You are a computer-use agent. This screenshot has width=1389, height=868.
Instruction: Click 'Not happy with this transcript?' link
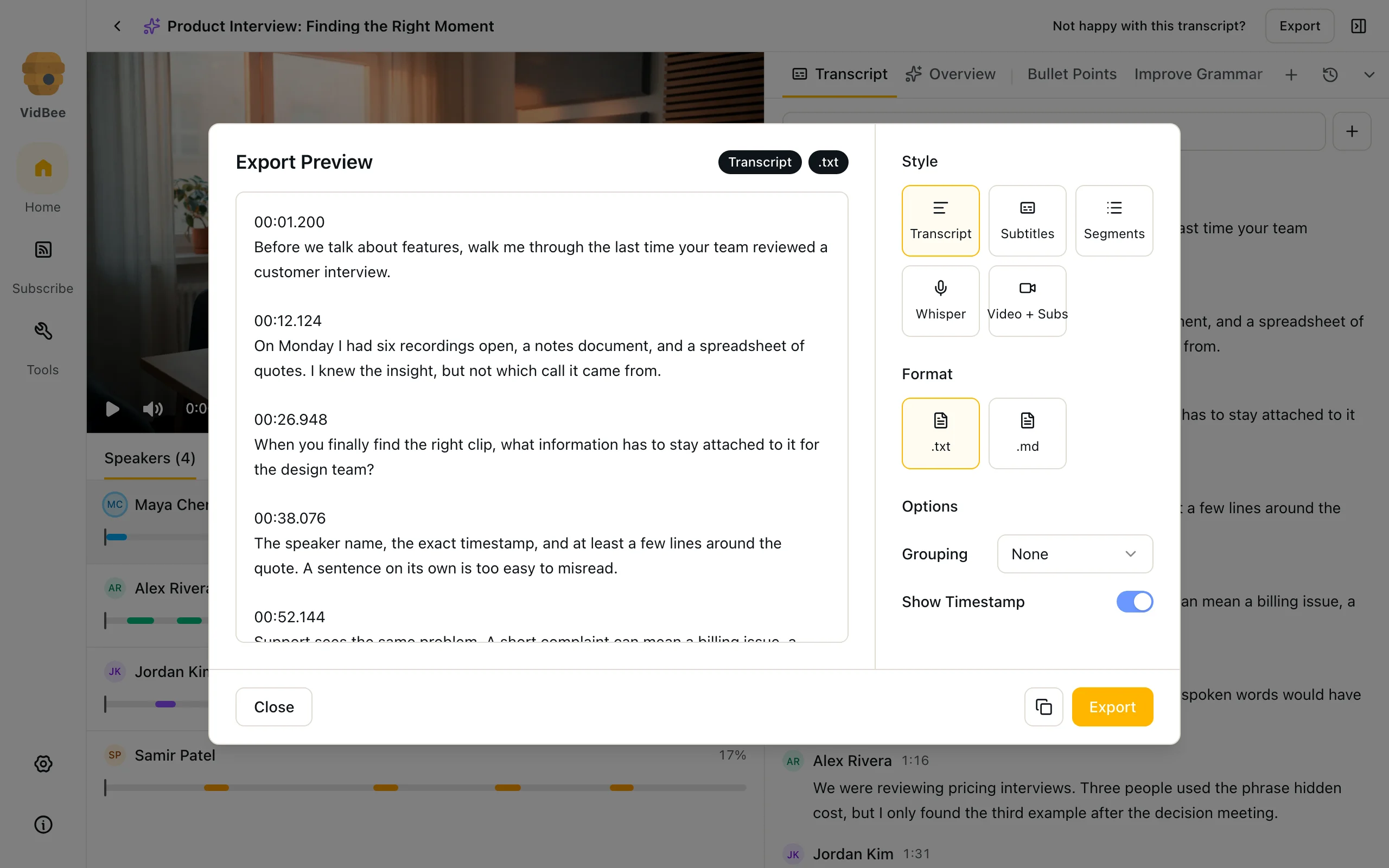coord(1149,26)
